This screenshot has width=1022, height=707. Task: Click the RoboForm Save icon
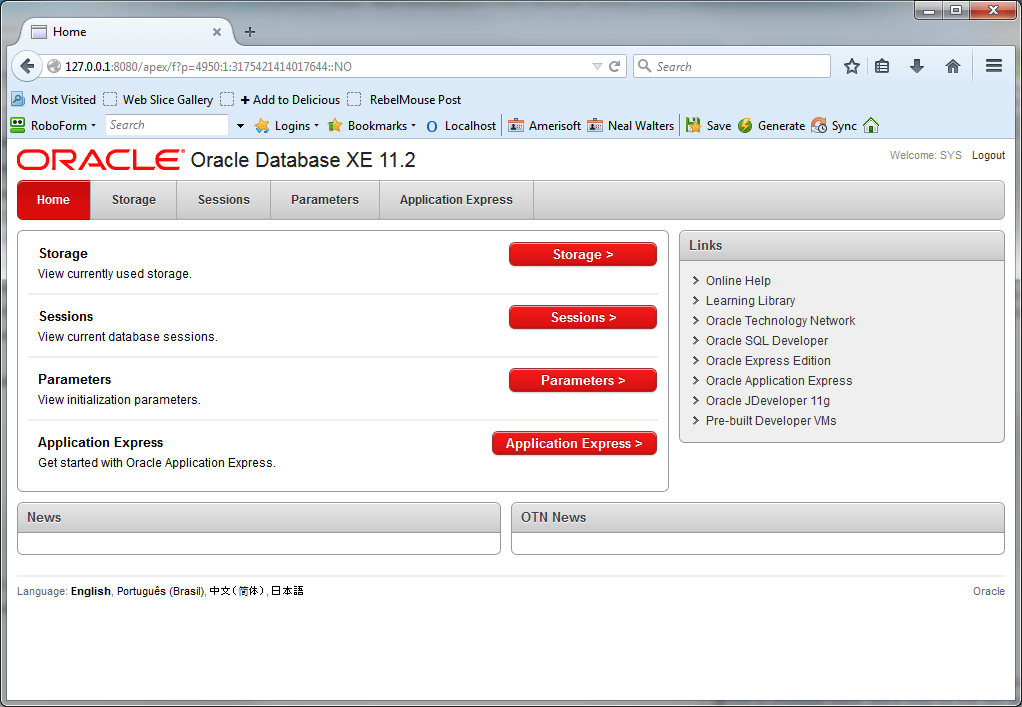click(708, 126)
